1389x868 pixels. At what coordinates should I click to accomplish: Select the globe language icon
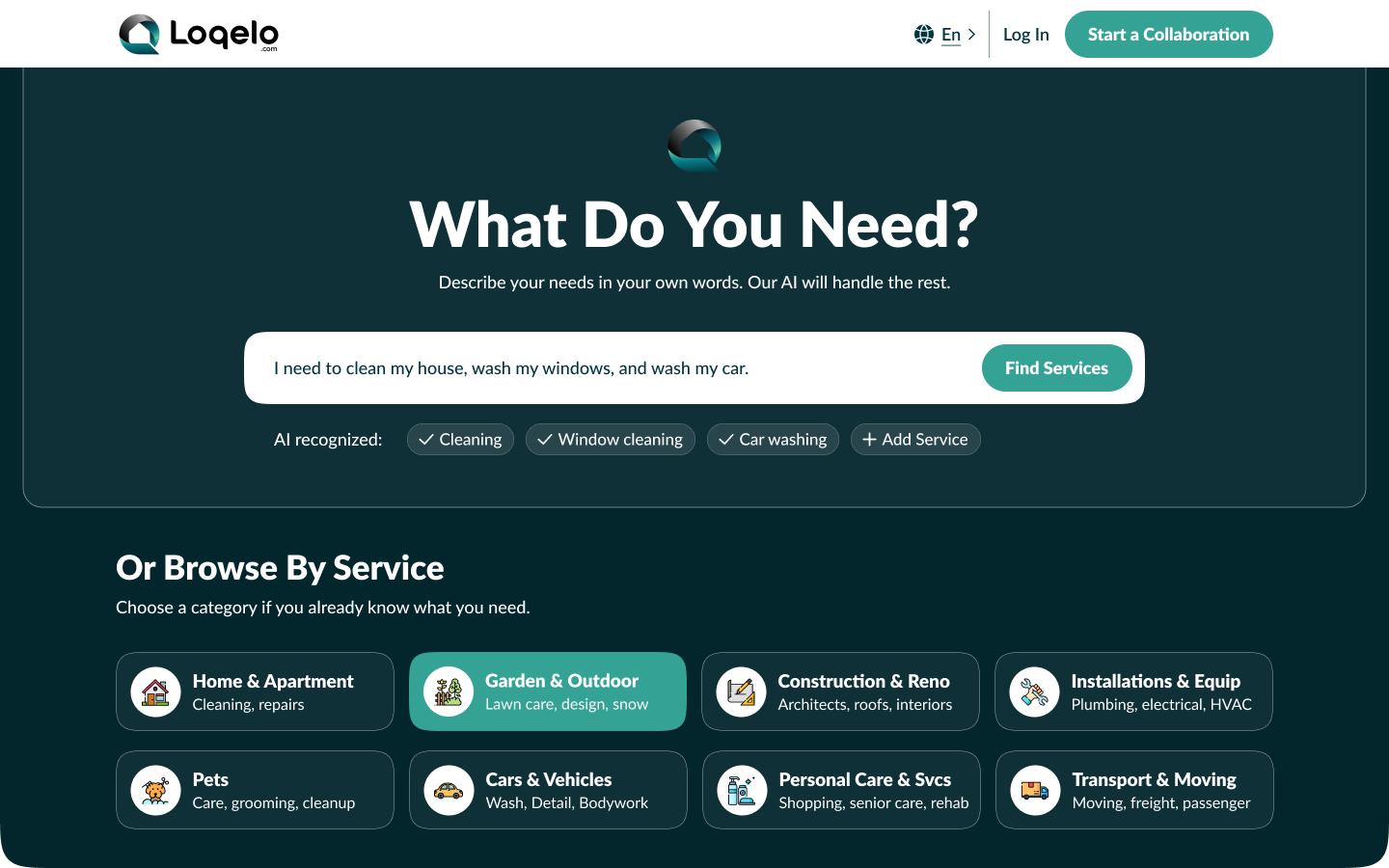coord(924,35)
